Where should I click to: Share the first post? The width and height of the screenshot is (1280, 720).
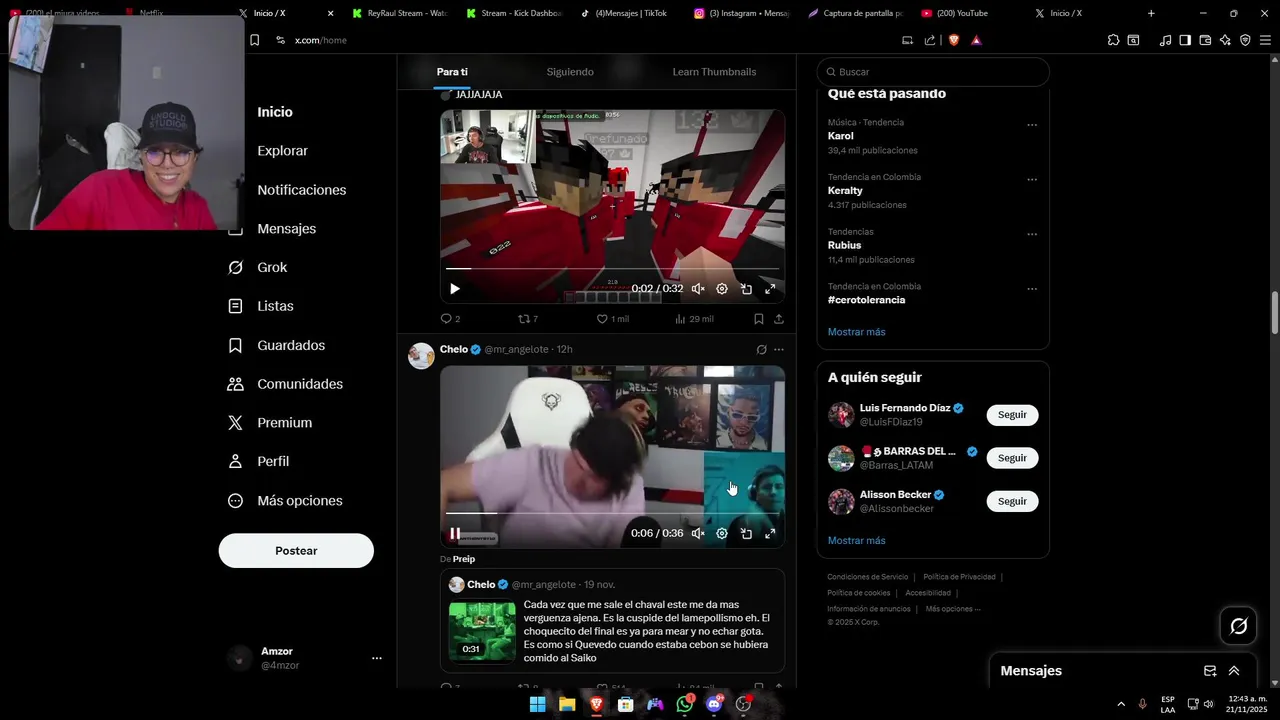pos(778,319)
